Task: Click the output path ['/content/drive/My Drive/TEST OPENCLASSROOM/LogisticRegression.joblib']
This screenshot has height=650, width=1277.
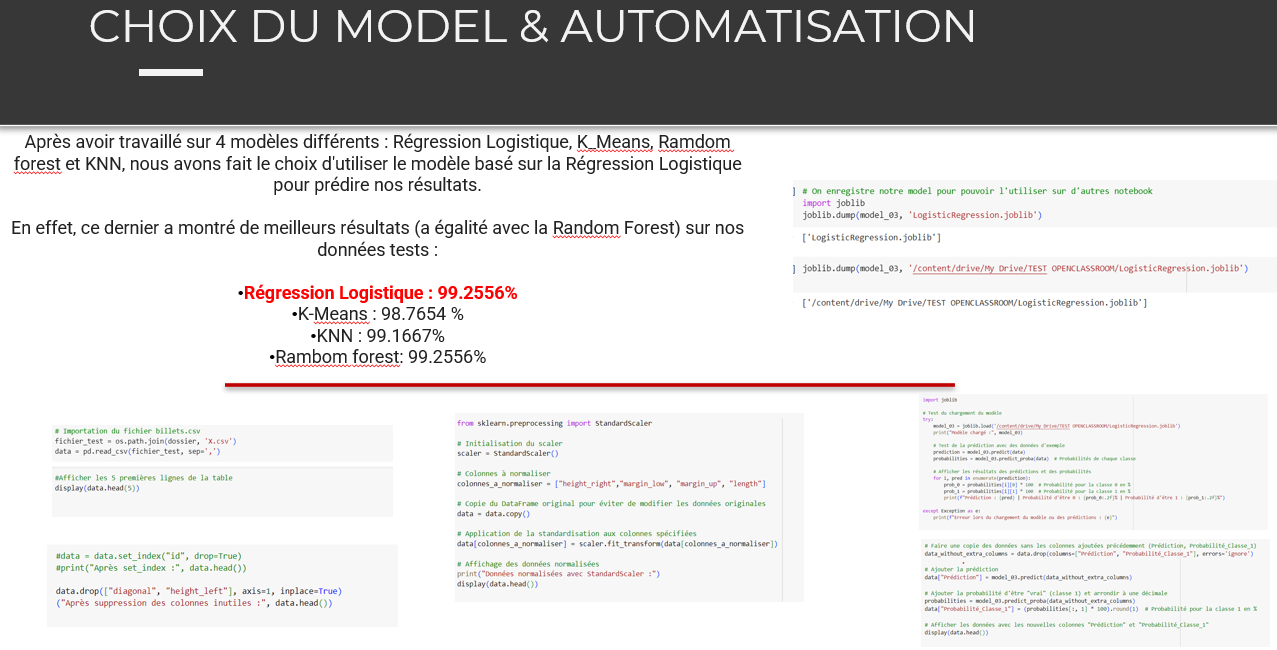Action: pos(974,303)
